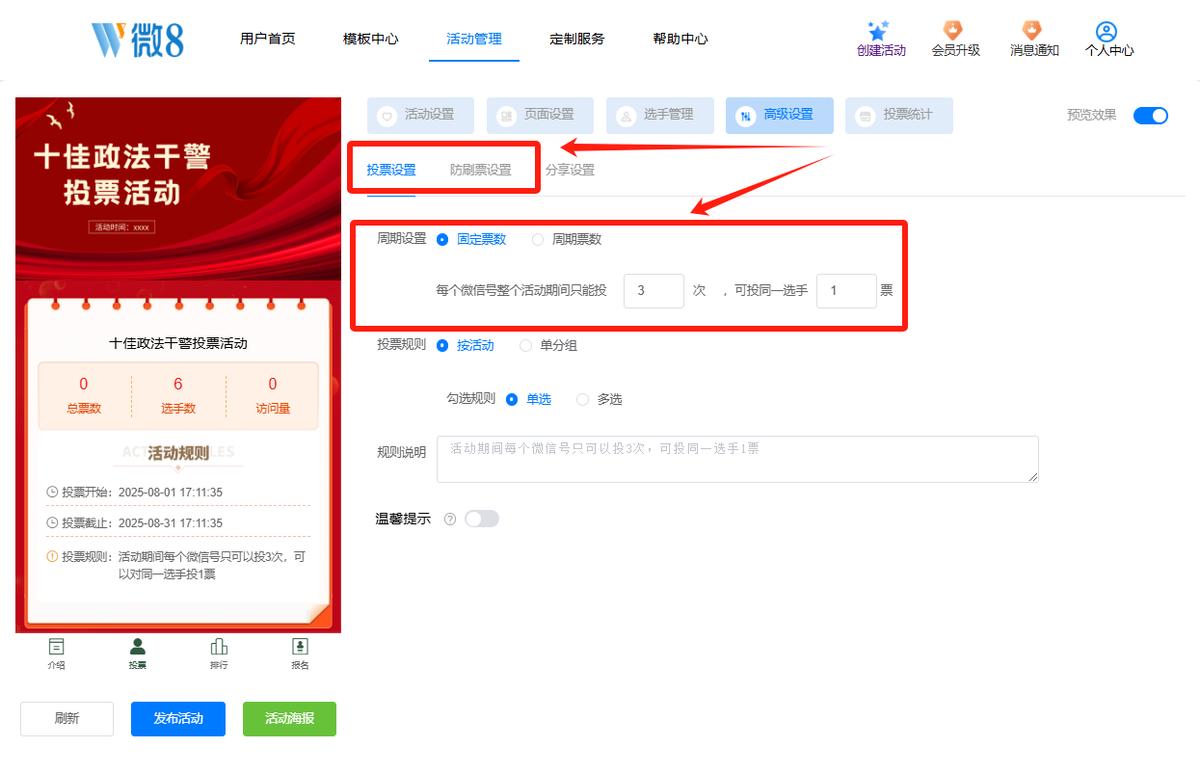Go to 模板中心 in the top navigation
The width and height of the screenshot is (1200, 774).
click(x=370, y=39)
